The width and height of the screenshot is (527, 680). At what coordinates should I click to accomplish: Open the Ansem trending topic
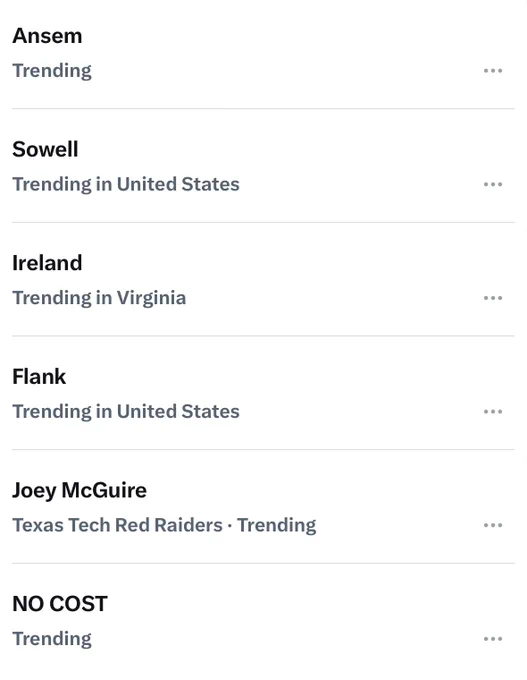[47, 36]
